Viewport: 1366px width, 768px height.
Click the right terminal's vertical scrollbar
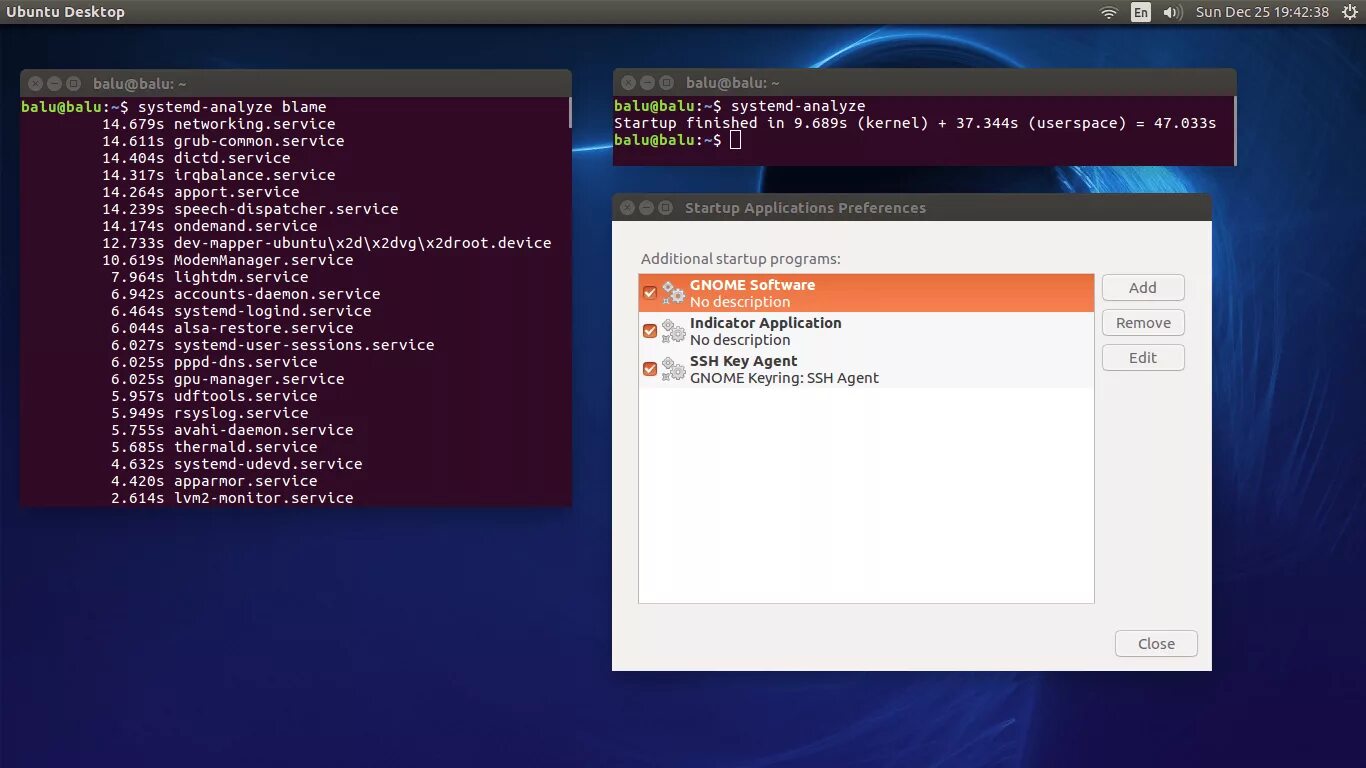click(x=1235, y=130)
